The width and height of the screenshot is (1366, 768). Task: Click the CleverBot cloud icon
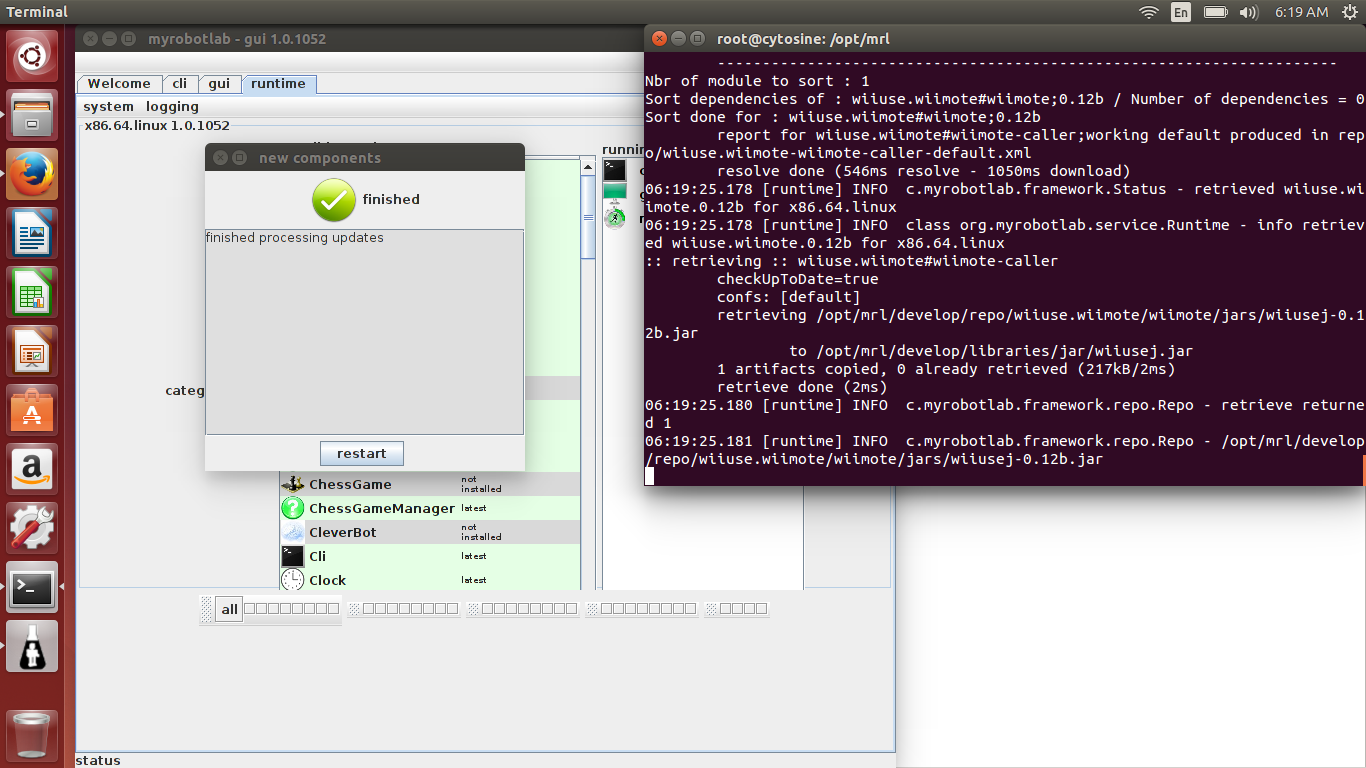pyautogui.click(x=292, y=532)
